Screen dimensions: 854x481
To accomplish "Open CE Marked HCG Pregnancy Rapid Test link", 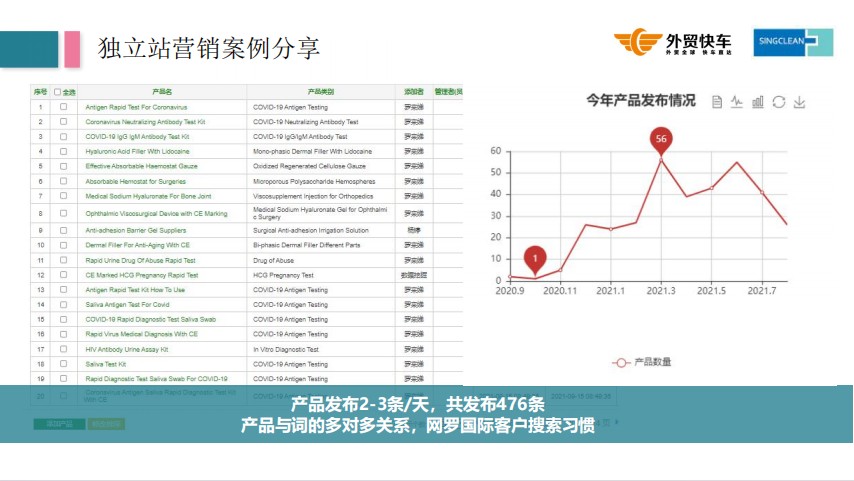I will [142, 275].
